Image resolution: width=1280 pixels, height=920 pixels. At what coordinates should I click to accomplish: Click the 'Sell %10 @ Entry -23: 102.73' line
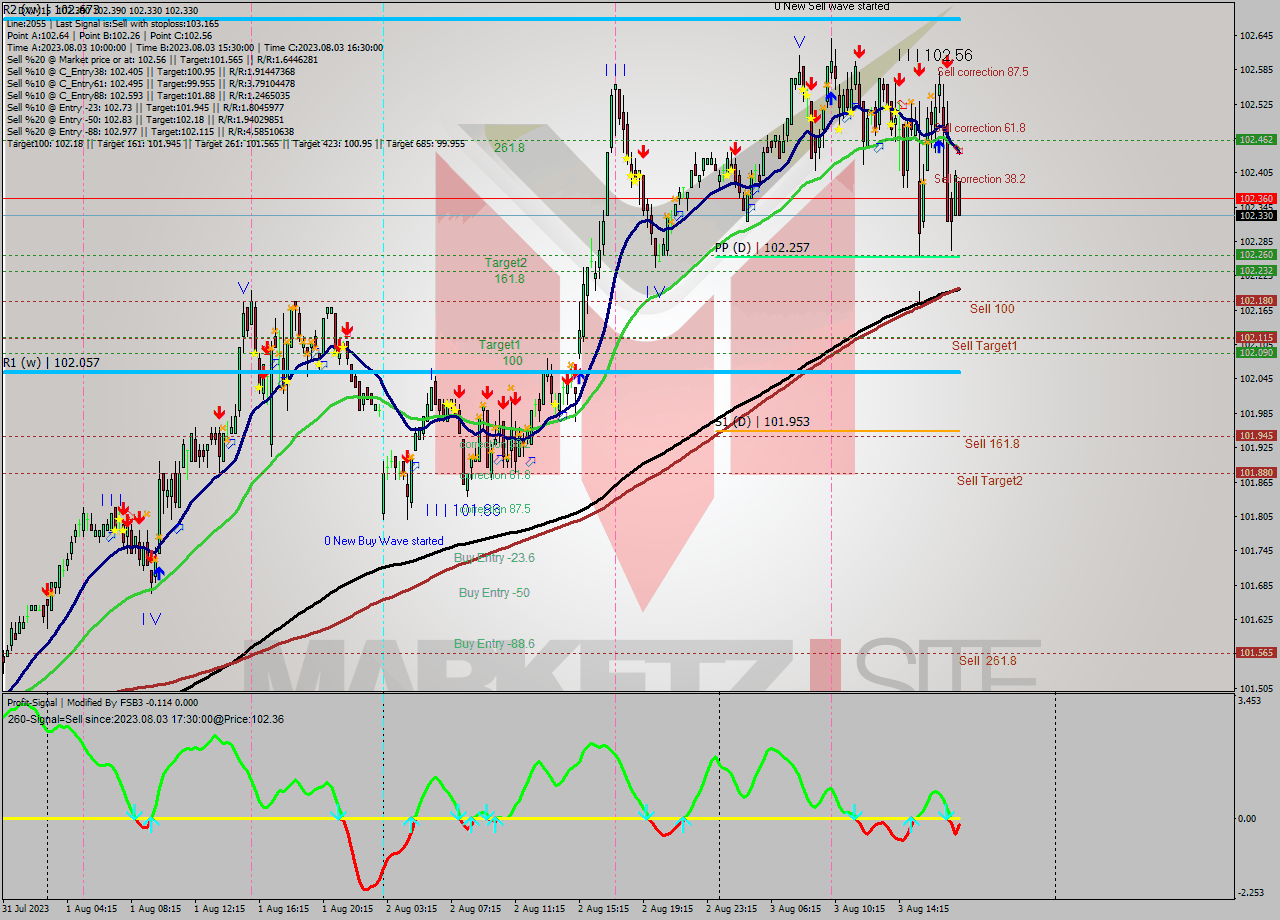click(x=148, y=107)
